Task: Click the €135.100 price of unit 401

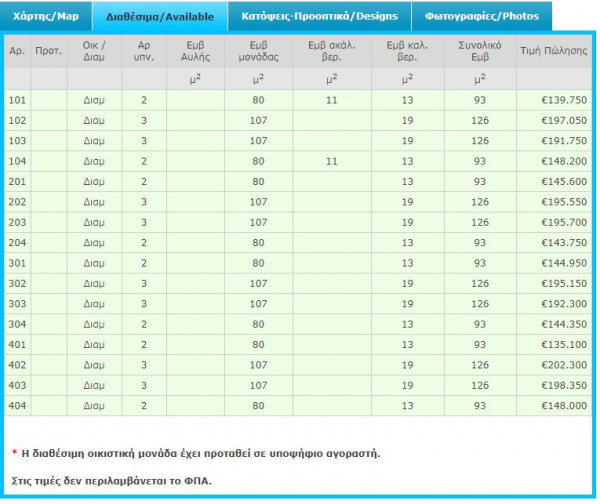Action: 564,344
